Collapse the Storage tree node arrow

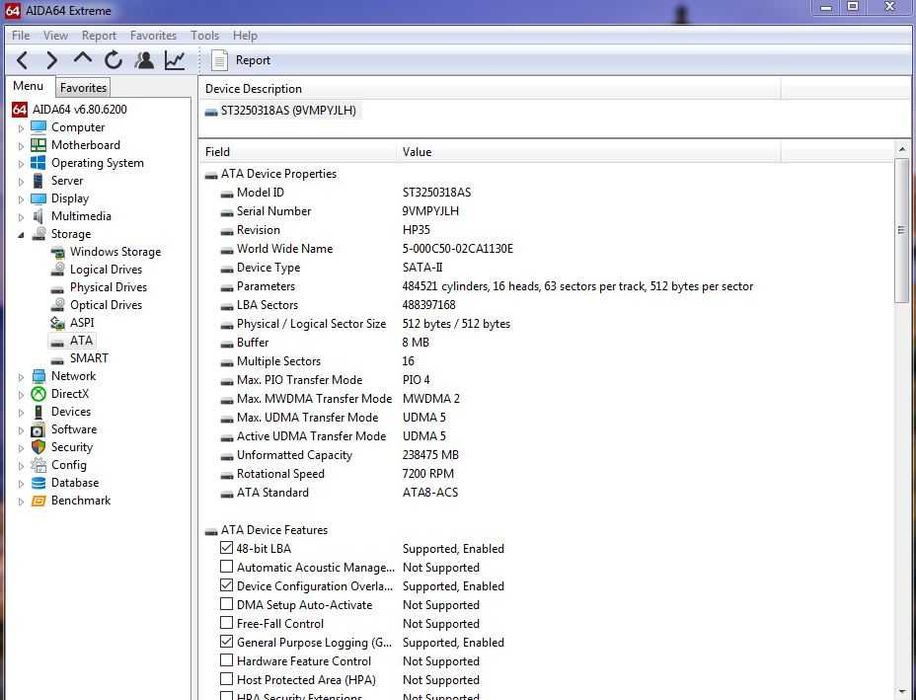21,235
